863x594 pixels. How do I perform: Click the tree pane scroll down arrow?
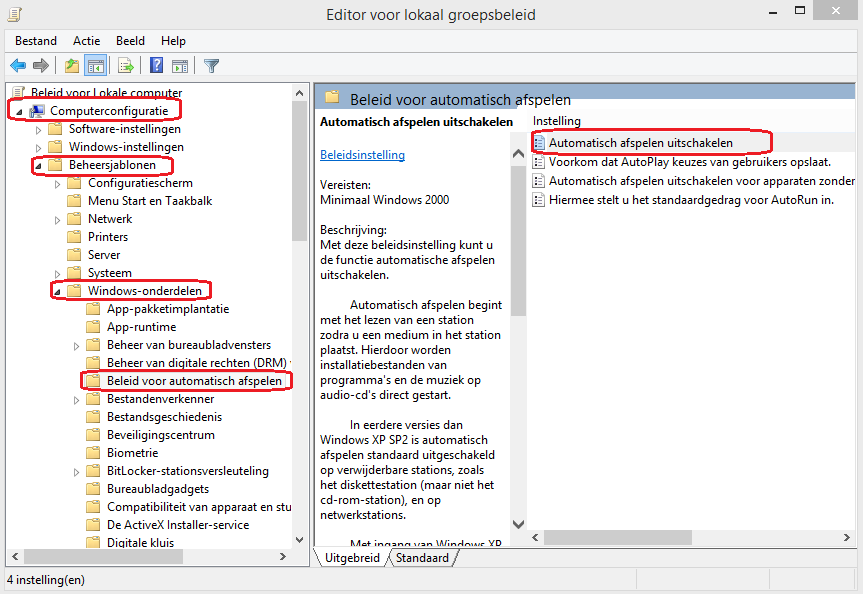coord(299,540)
